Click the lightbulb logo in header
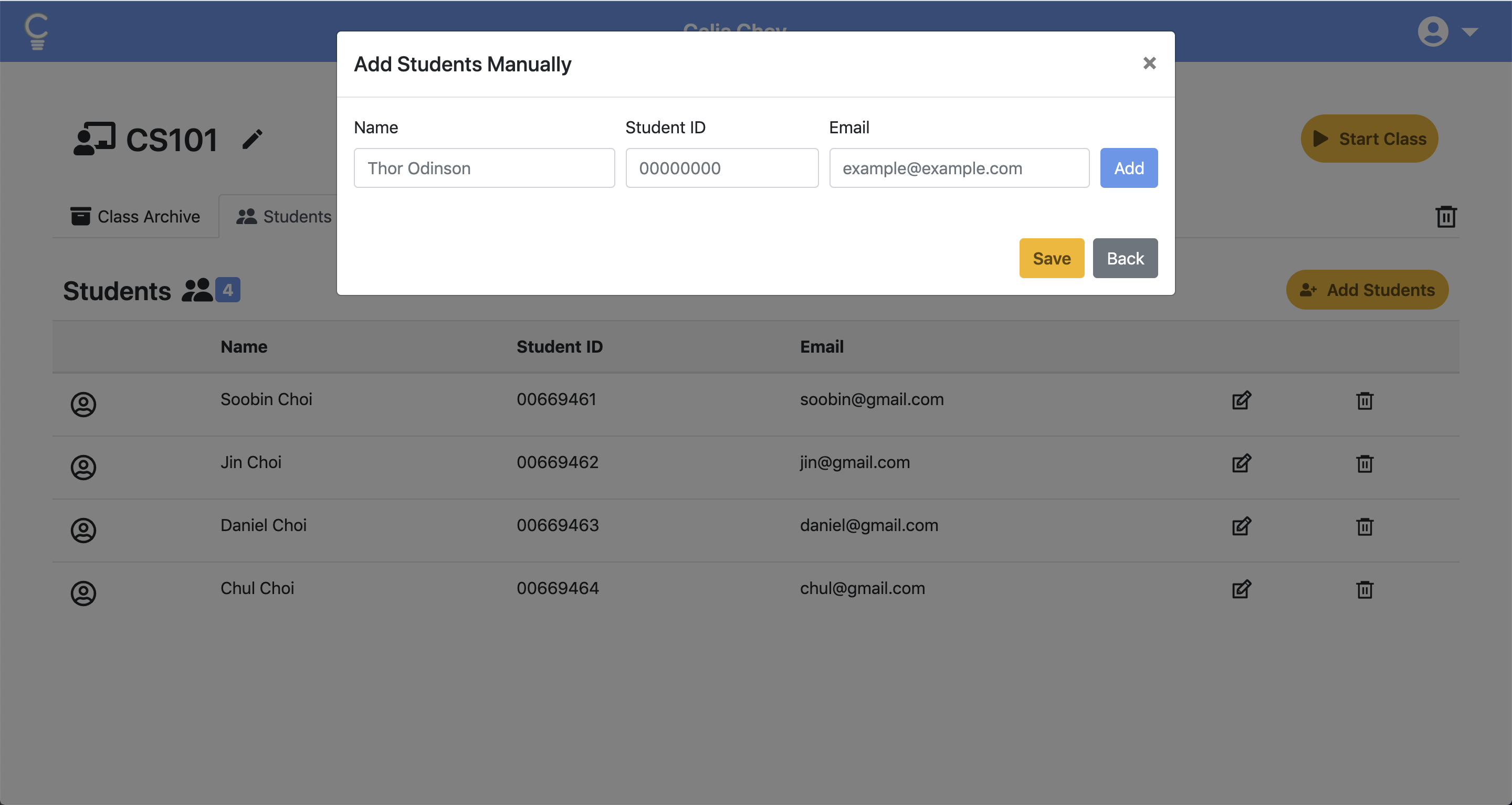Screen dimensions: 1512x805 click(36, 31)
